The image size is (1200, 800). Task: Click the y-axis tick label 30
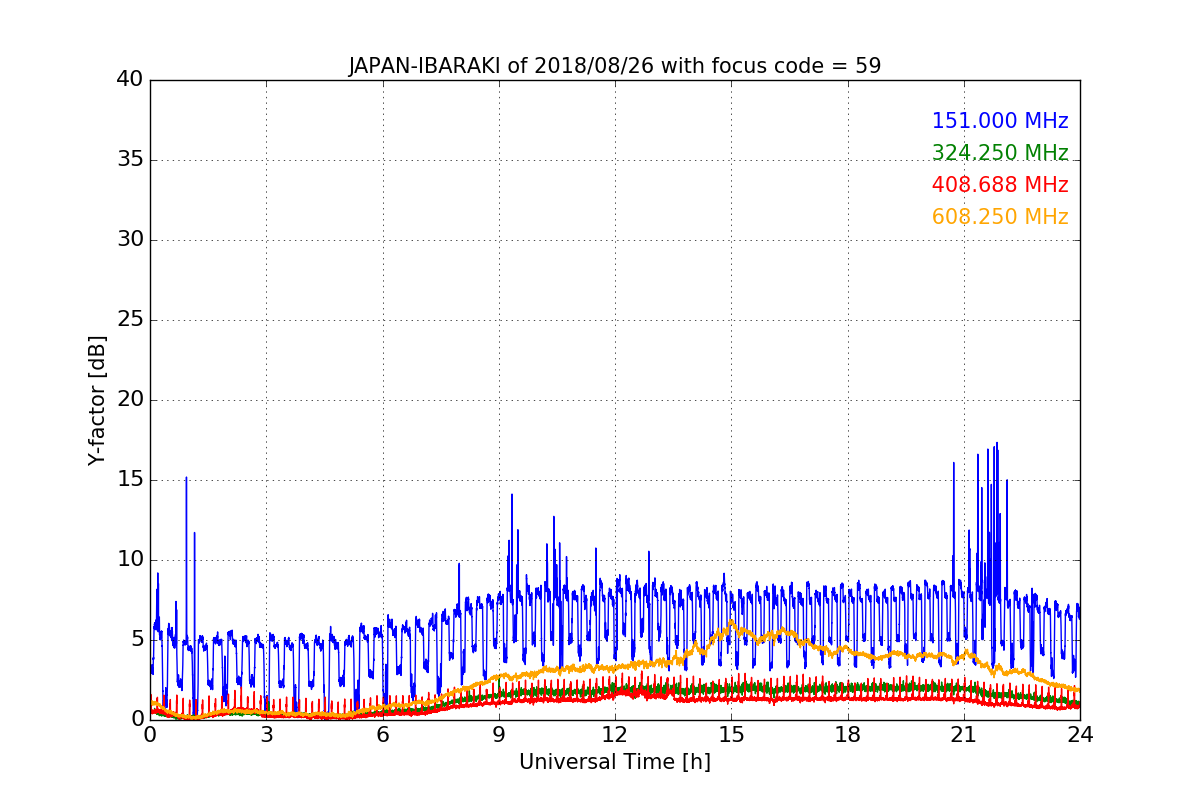[129, 240]
